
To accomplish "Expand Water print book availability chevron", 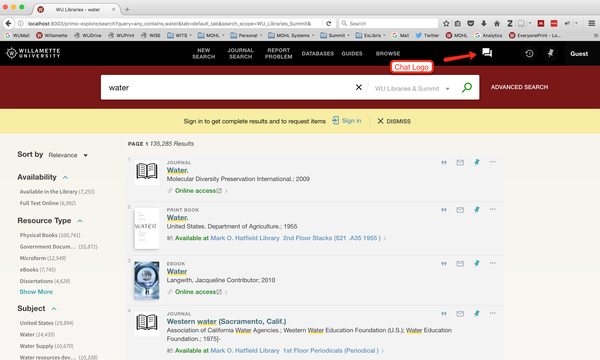I will coord(385,238).
